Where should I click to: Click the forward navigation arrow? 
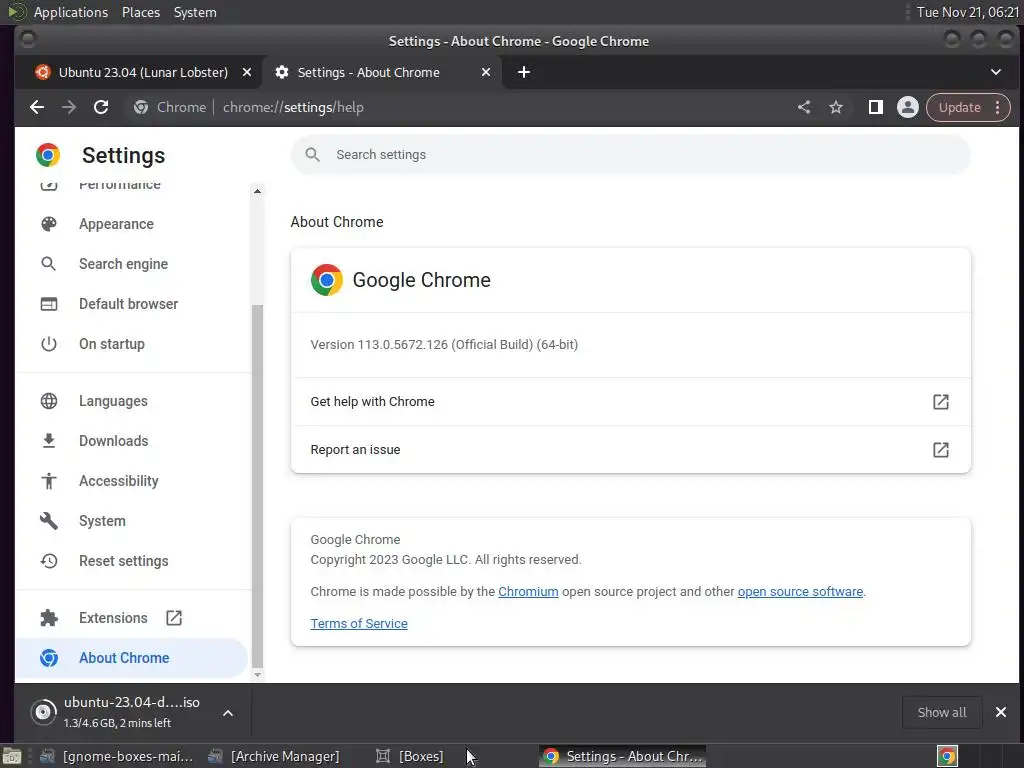pos(69,107)
